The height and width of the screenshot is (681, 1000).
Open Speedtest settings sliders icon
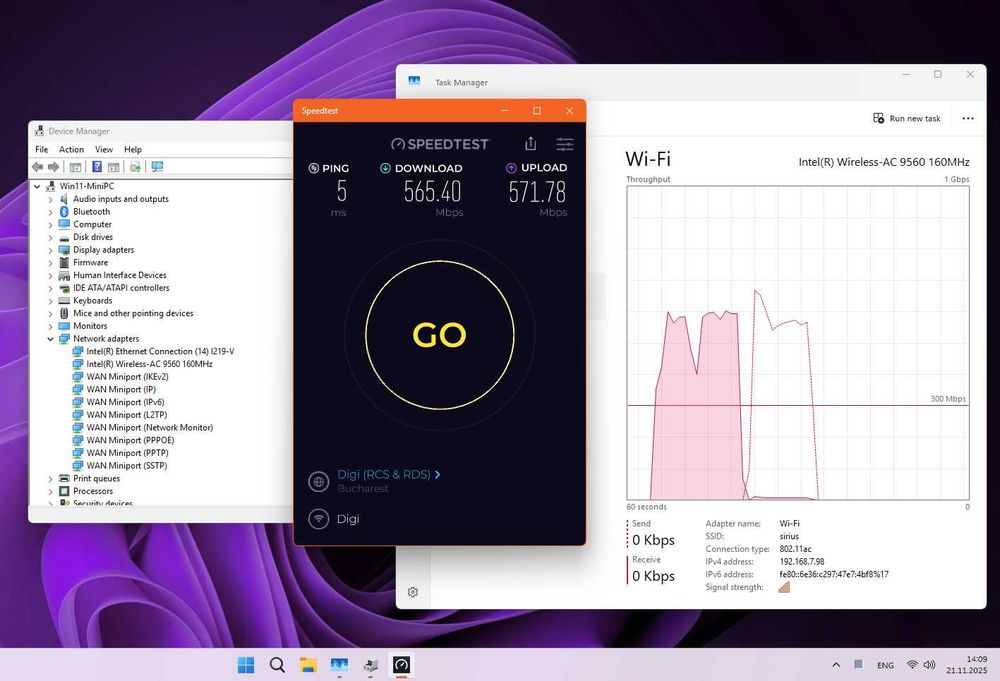(564, 144)
